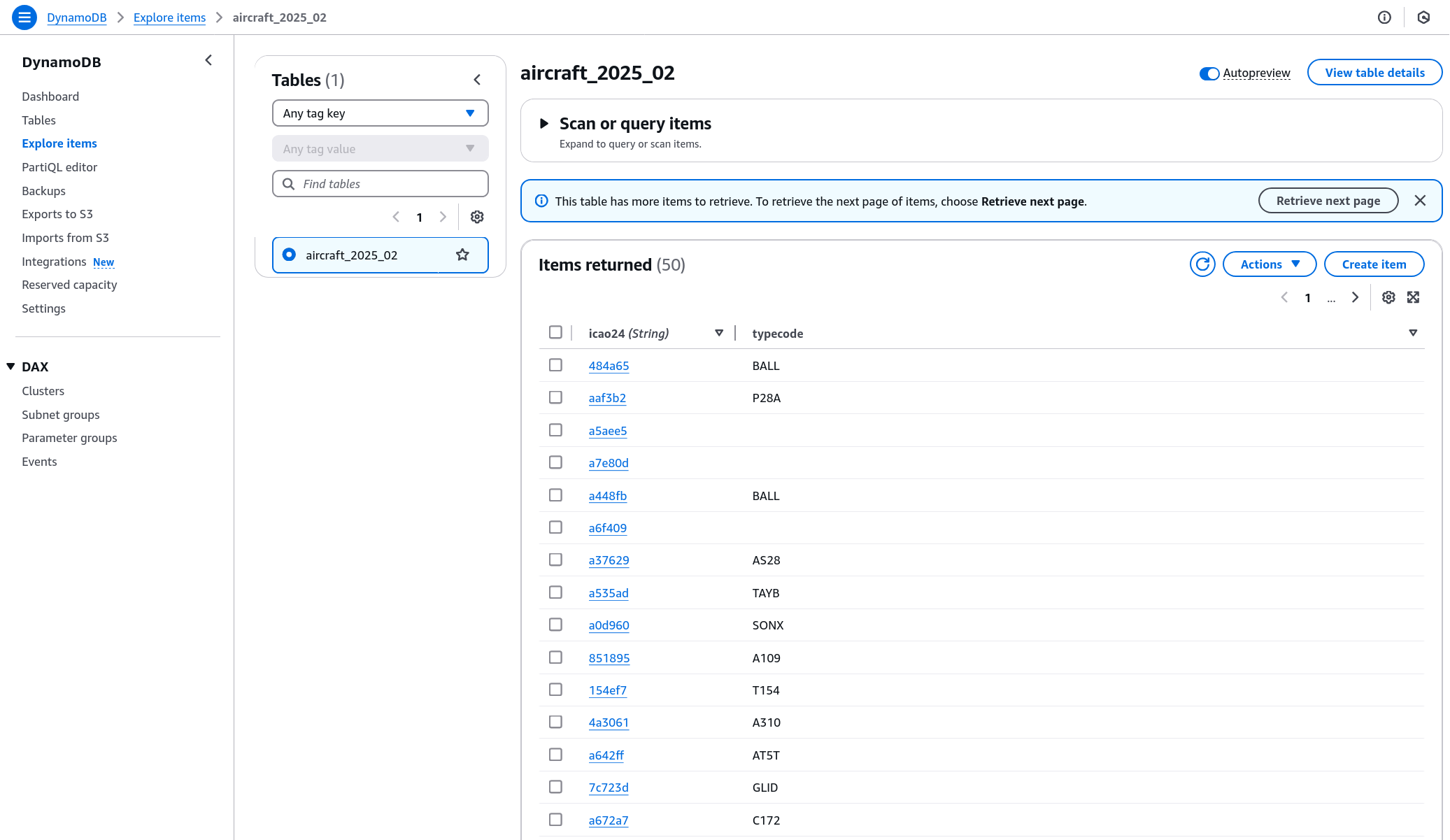
Task: Disable the Autopreview toggle
Action: point(1209,73)
